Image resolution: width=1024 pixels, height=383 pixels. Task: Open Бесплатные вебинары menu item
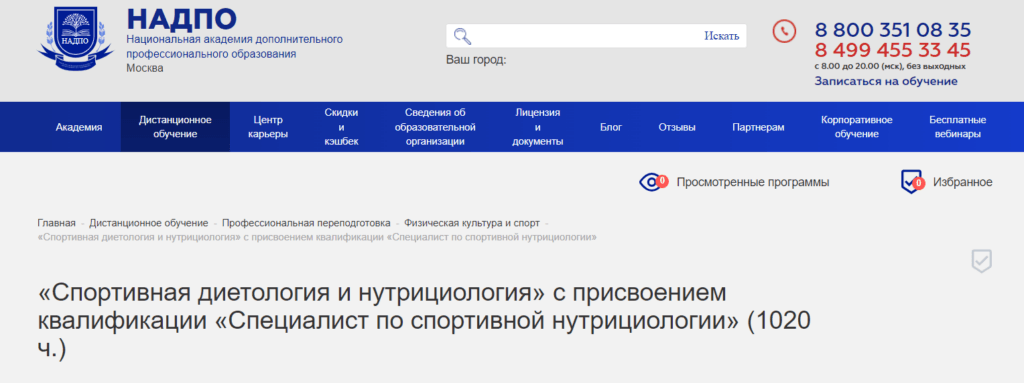click(957, 127)
